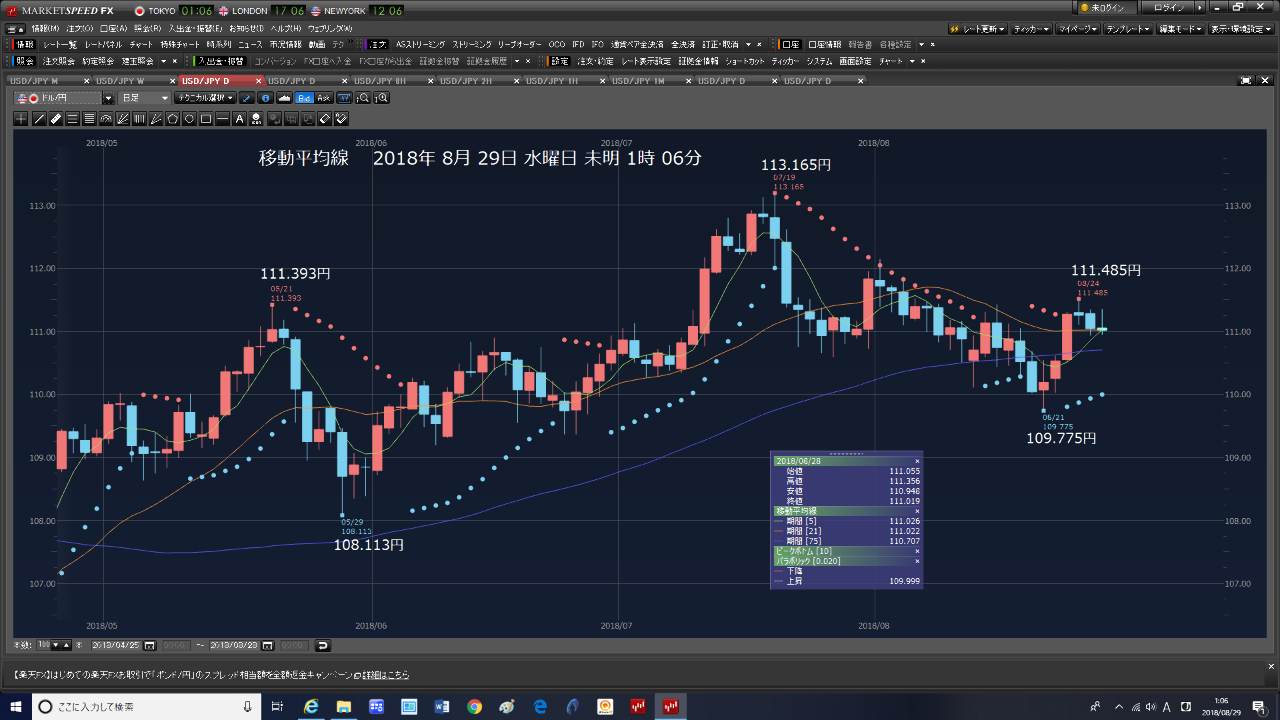Pick the text annotation 'A' tool
1280x720 pixels.
coord(239,119)
